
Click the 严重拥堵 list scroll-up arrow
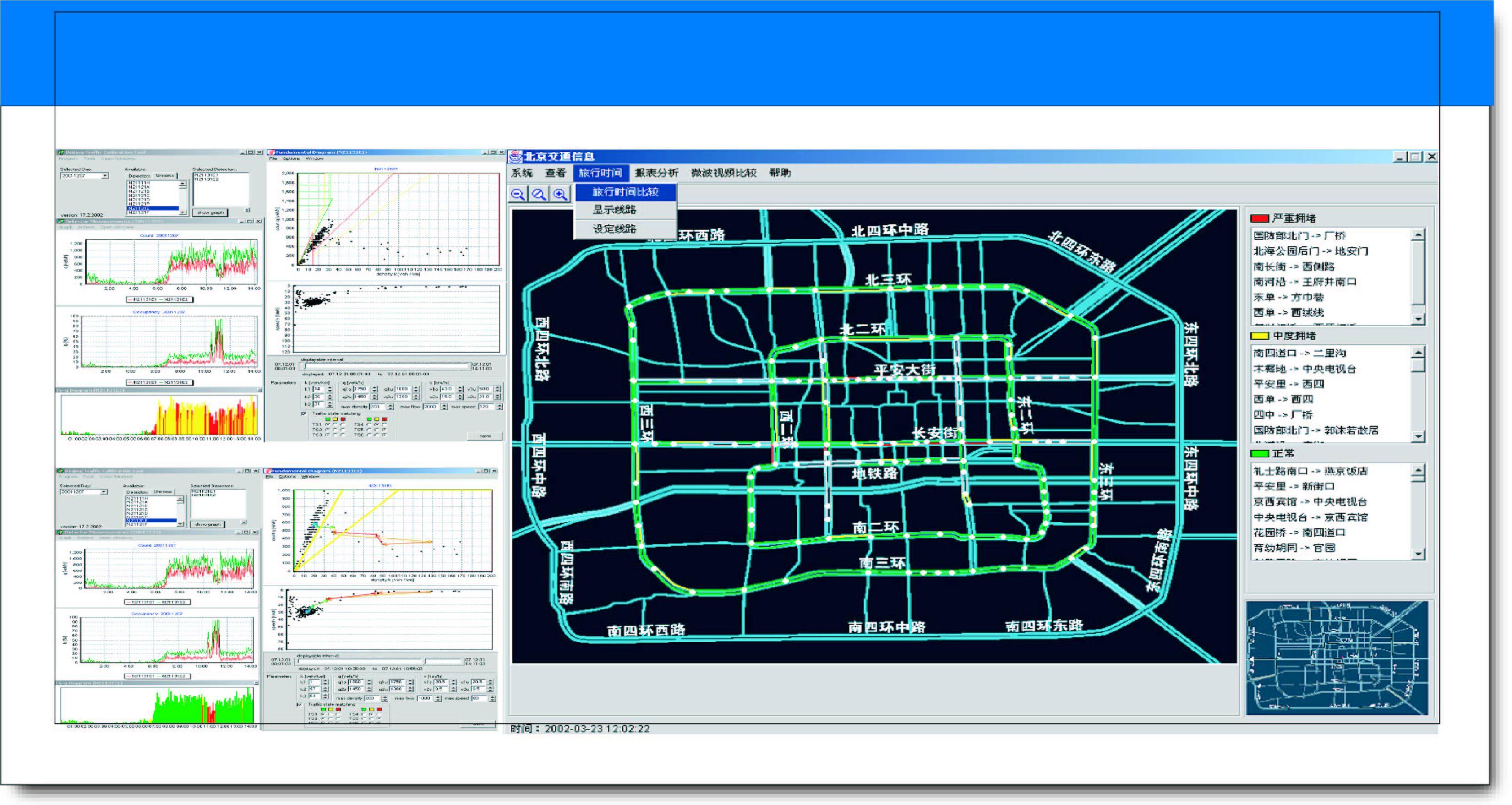[x=1419, y=235]
